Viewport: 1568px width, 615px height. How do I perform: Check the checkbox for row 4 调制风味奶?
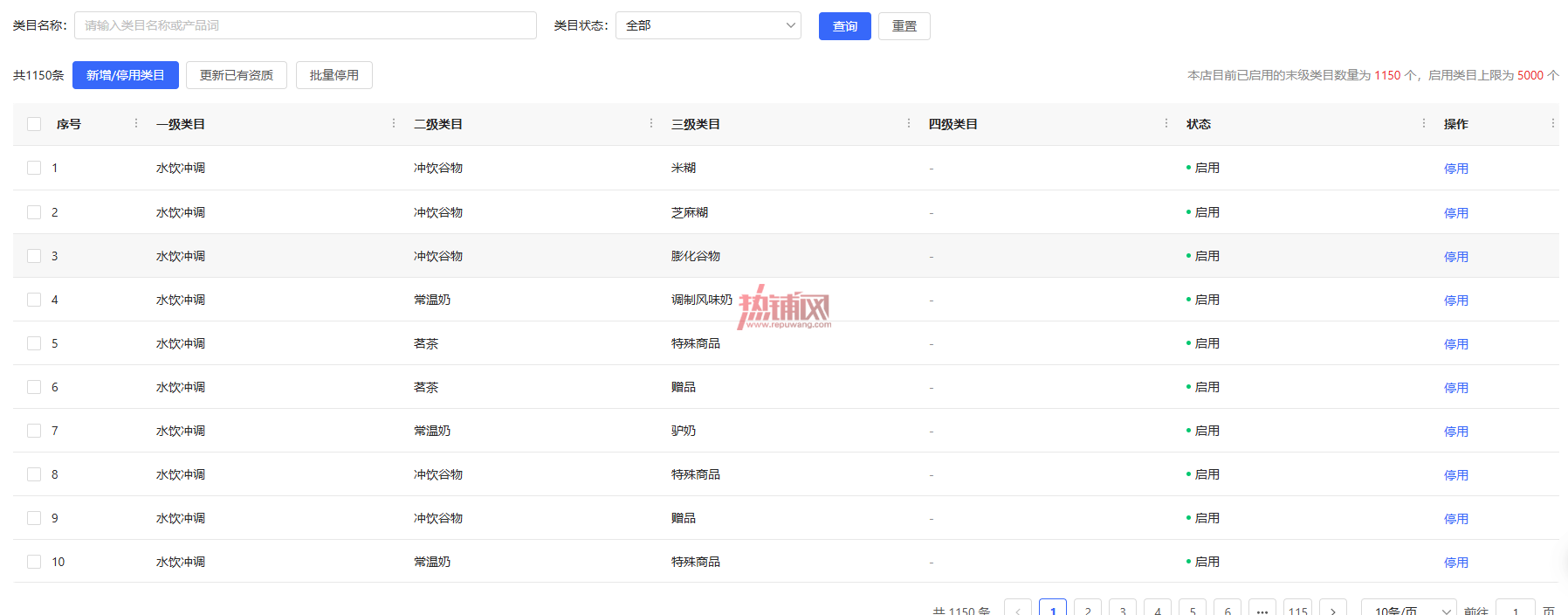(34, 300)
